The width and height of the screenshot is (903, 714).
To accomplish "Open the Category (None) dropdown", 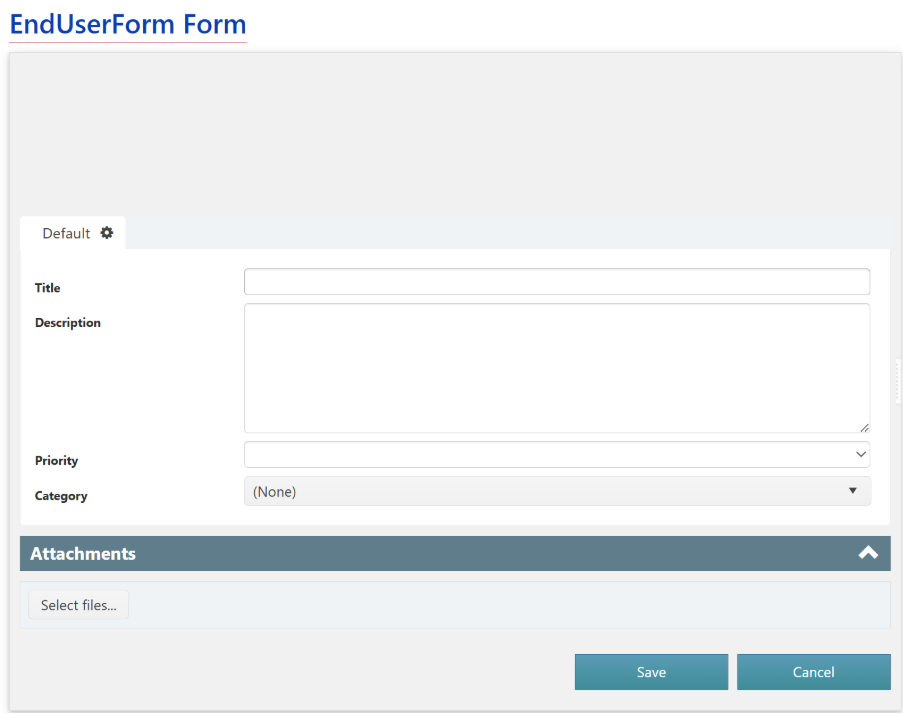I will 557,491.
